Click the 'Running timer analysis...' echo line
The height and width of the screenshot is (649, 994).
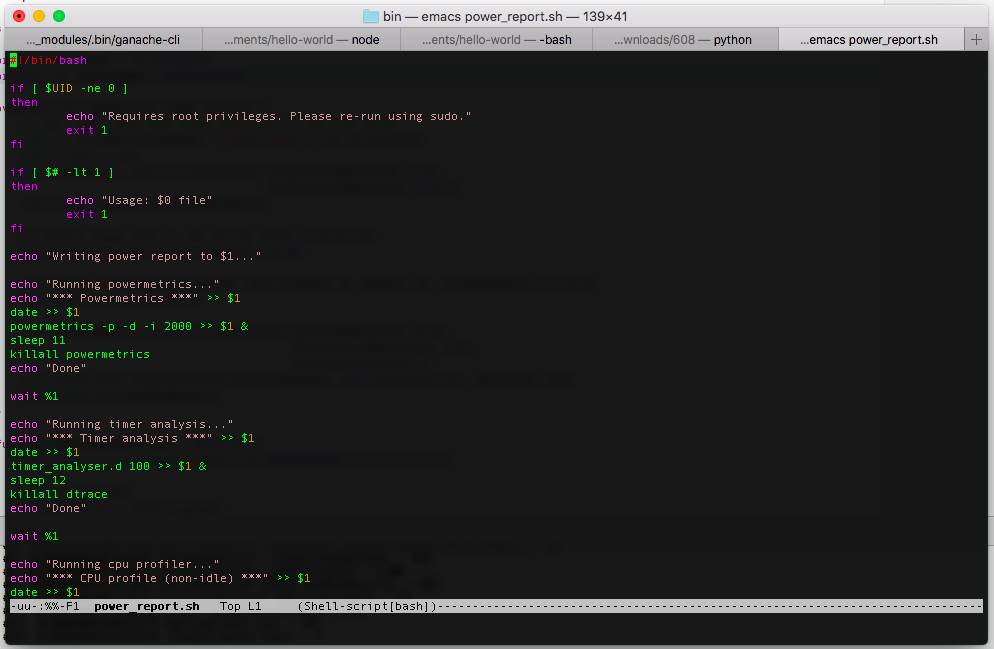122,424
